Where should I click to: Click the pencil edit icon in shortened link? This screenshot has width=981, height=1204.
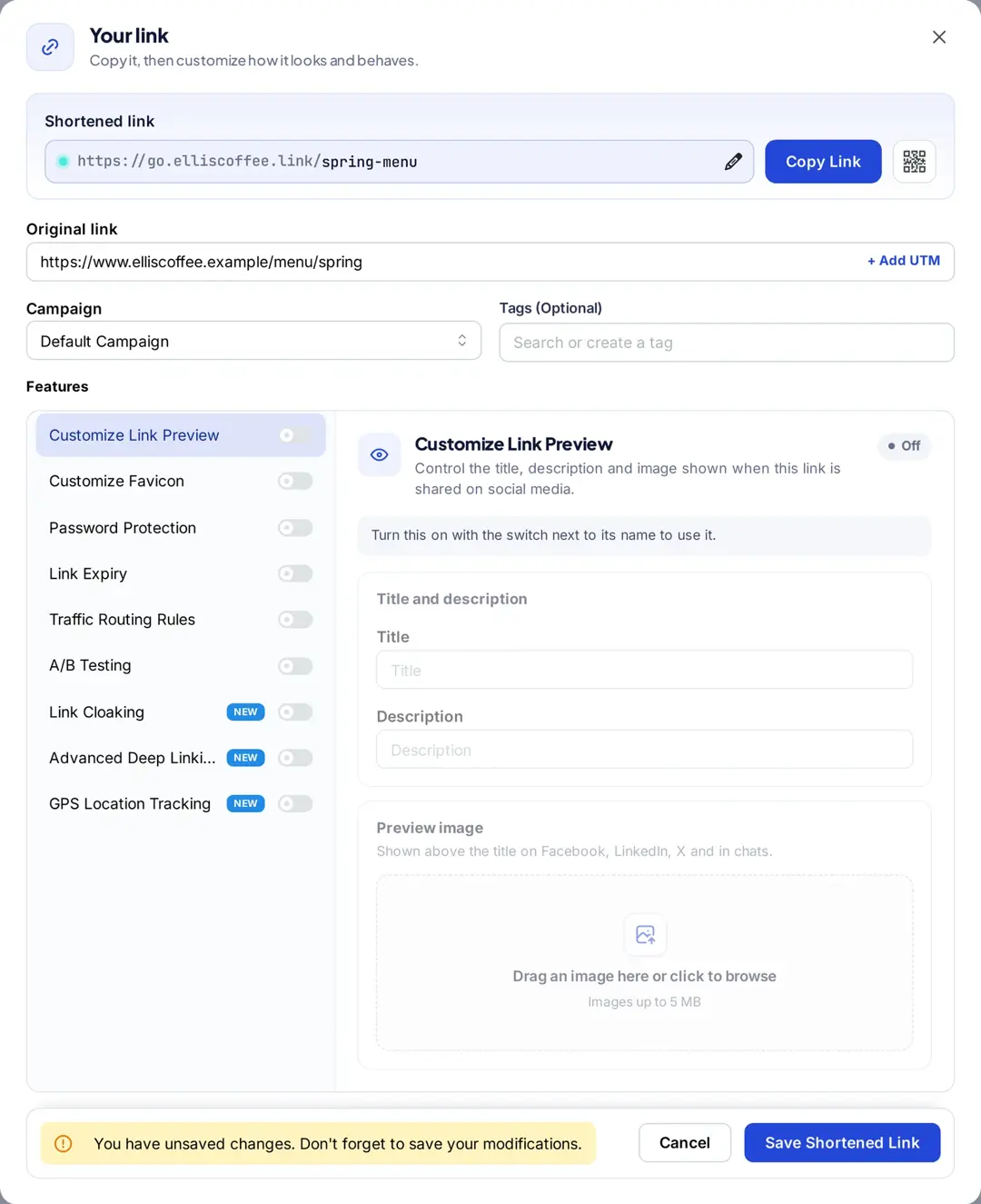point(733,162)
